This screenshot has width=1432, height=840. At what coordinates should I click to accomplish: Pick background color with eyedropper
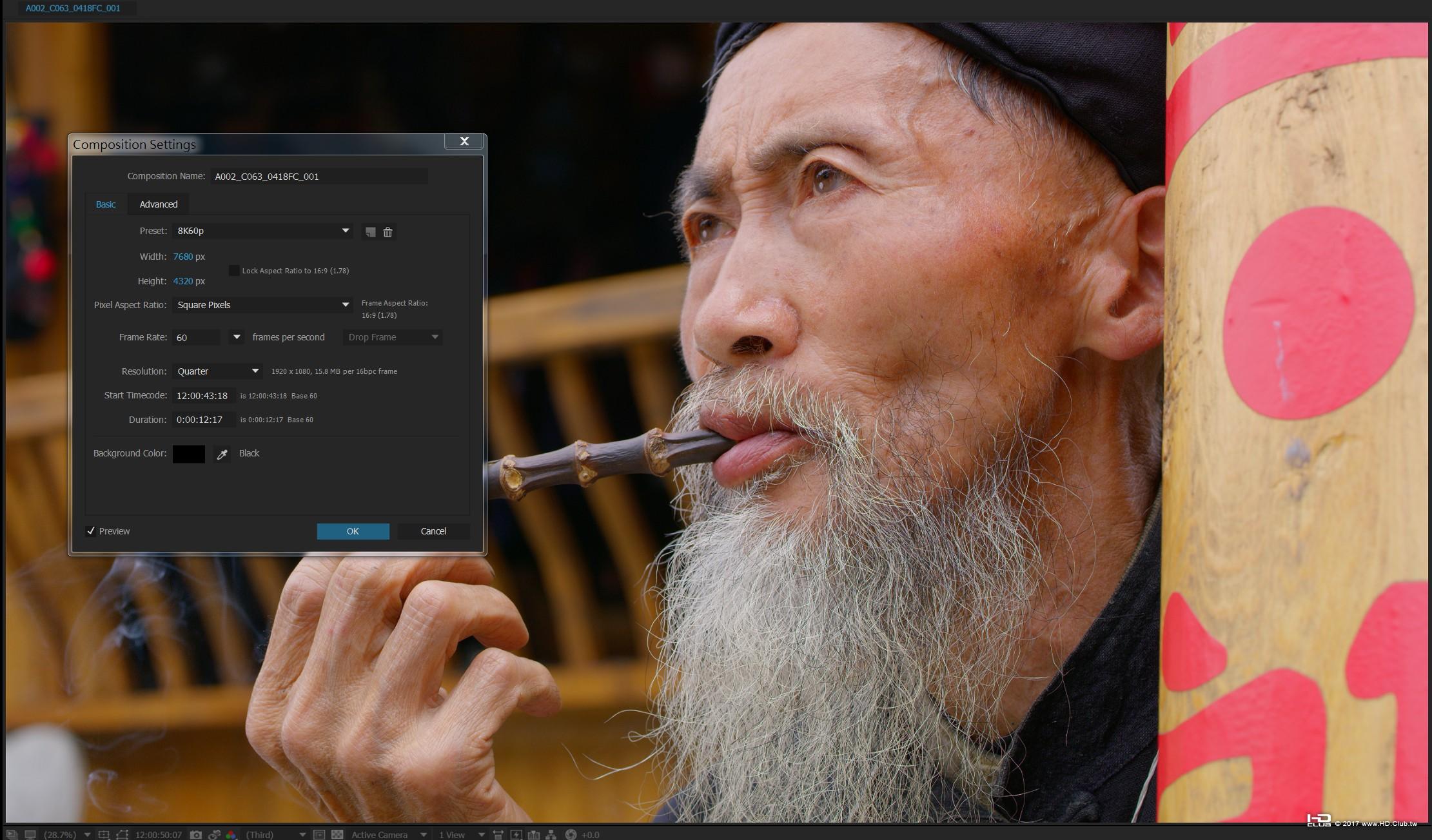click(x=222, y=454)
